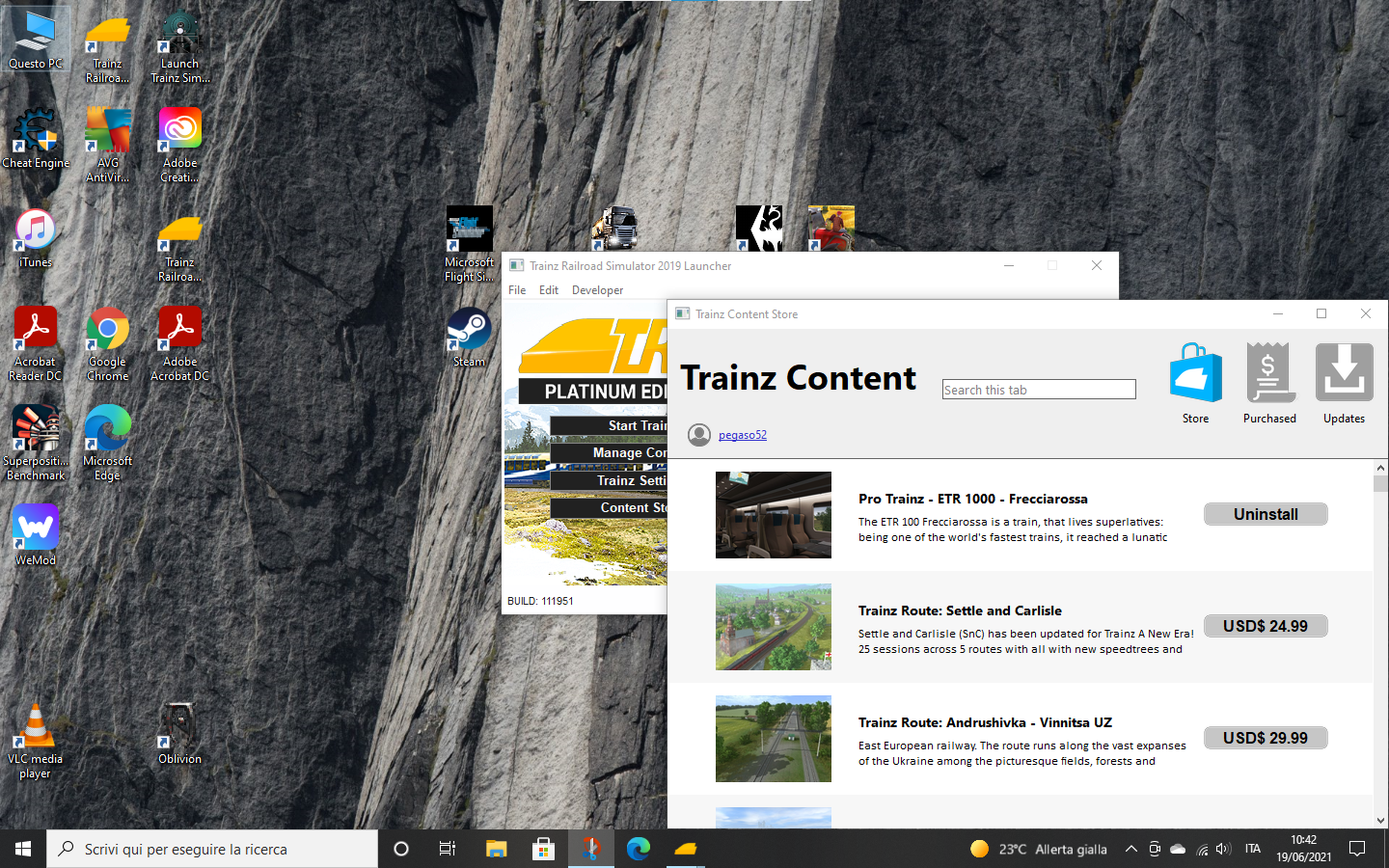Image resolution: width=1389 pixels, height=868 pixels.
Task: Select the Launch Trainz Sim desktop shortcut
Action: [x=180, y=46]
